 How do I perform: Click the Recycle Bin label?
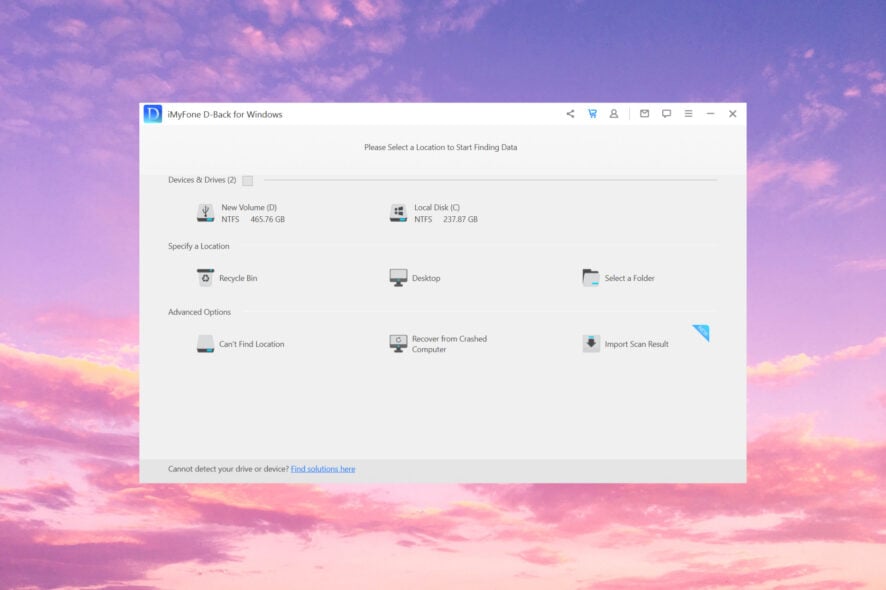(238, 278)
